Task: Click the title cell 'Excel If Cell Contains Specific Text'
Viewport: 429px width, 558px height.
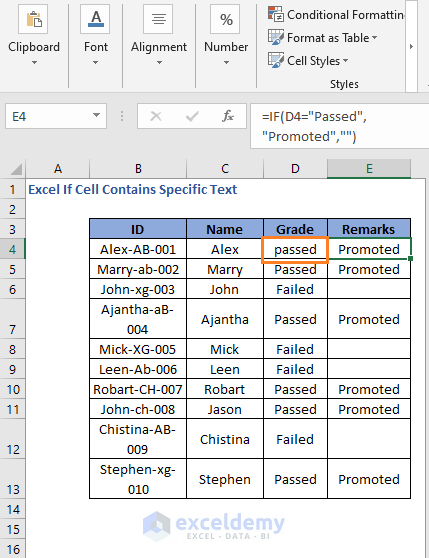Action: pyautogui.click(x=132, y=189)
